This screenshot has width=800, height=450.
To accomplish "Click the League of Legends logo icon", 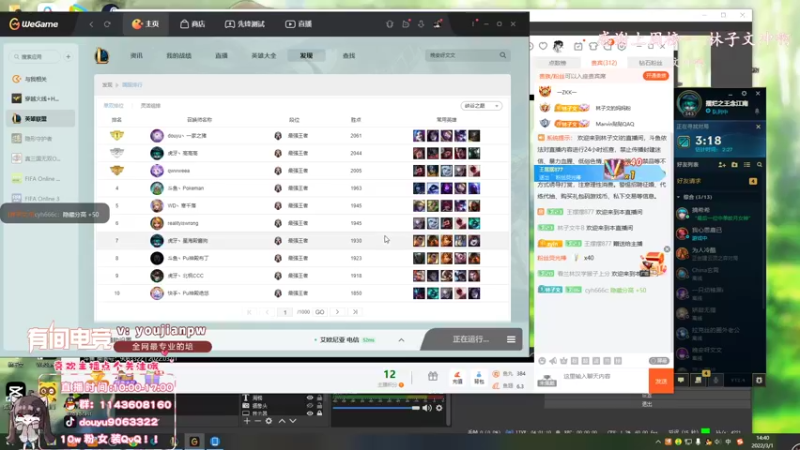I will click(x=102, y=56).
